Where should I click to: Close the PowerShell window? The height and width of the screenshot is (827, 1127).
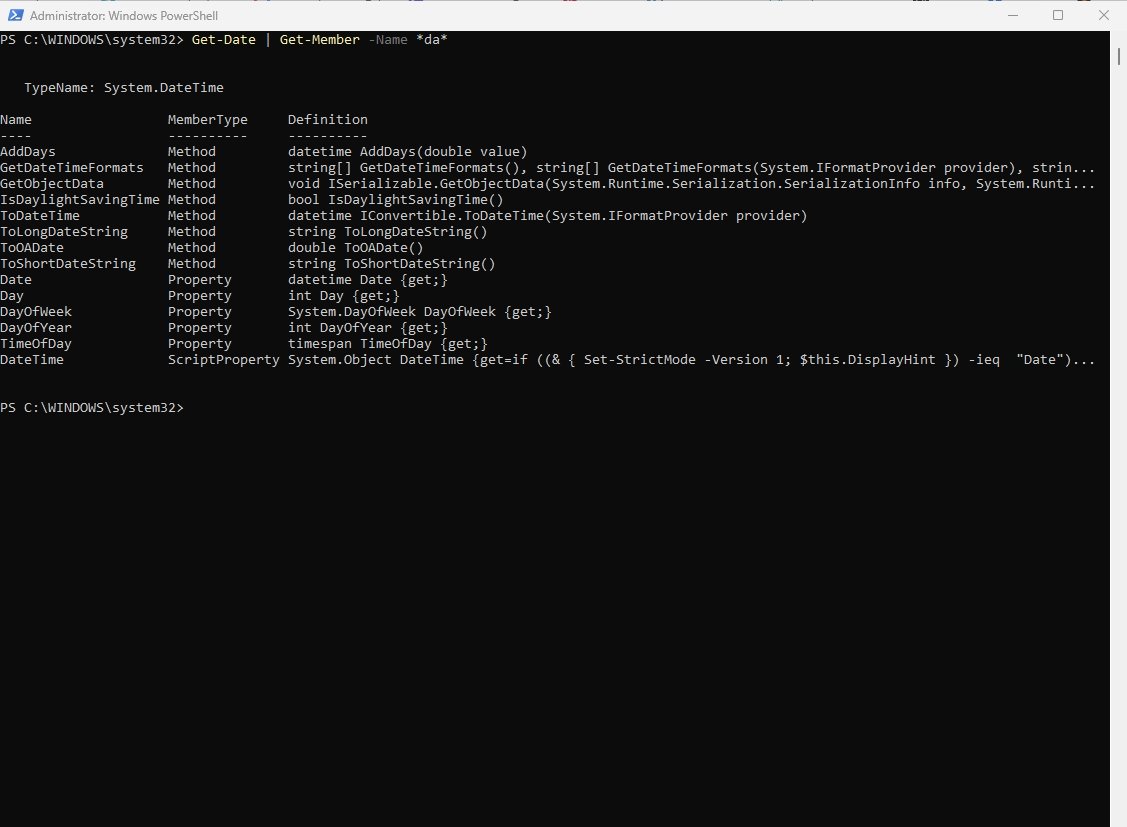pyautogui.click(x=1104, y=15)
